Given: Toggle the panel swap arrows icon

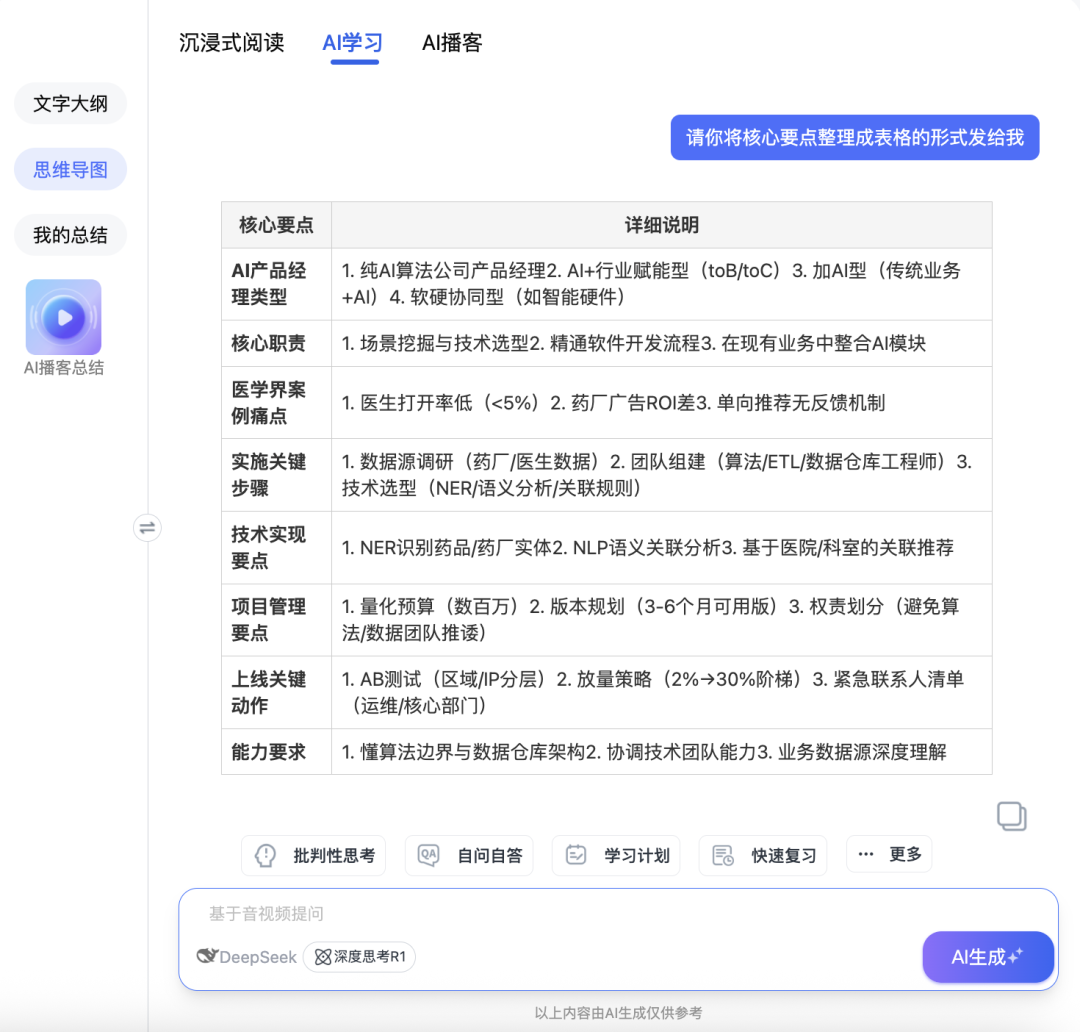Looking at the screenshot, I should 147,528.
